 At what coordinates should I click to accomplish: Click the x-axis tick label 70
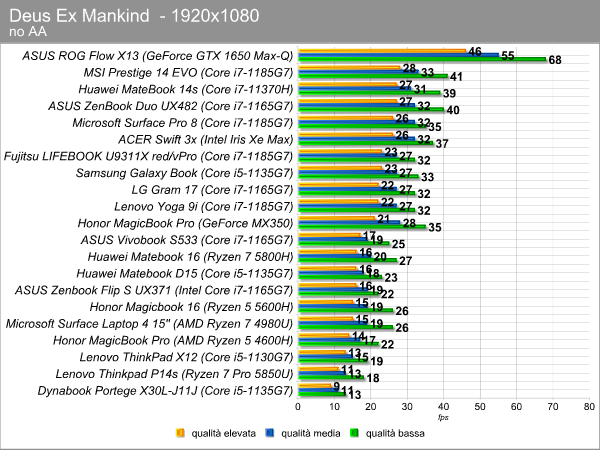(553, 407)
